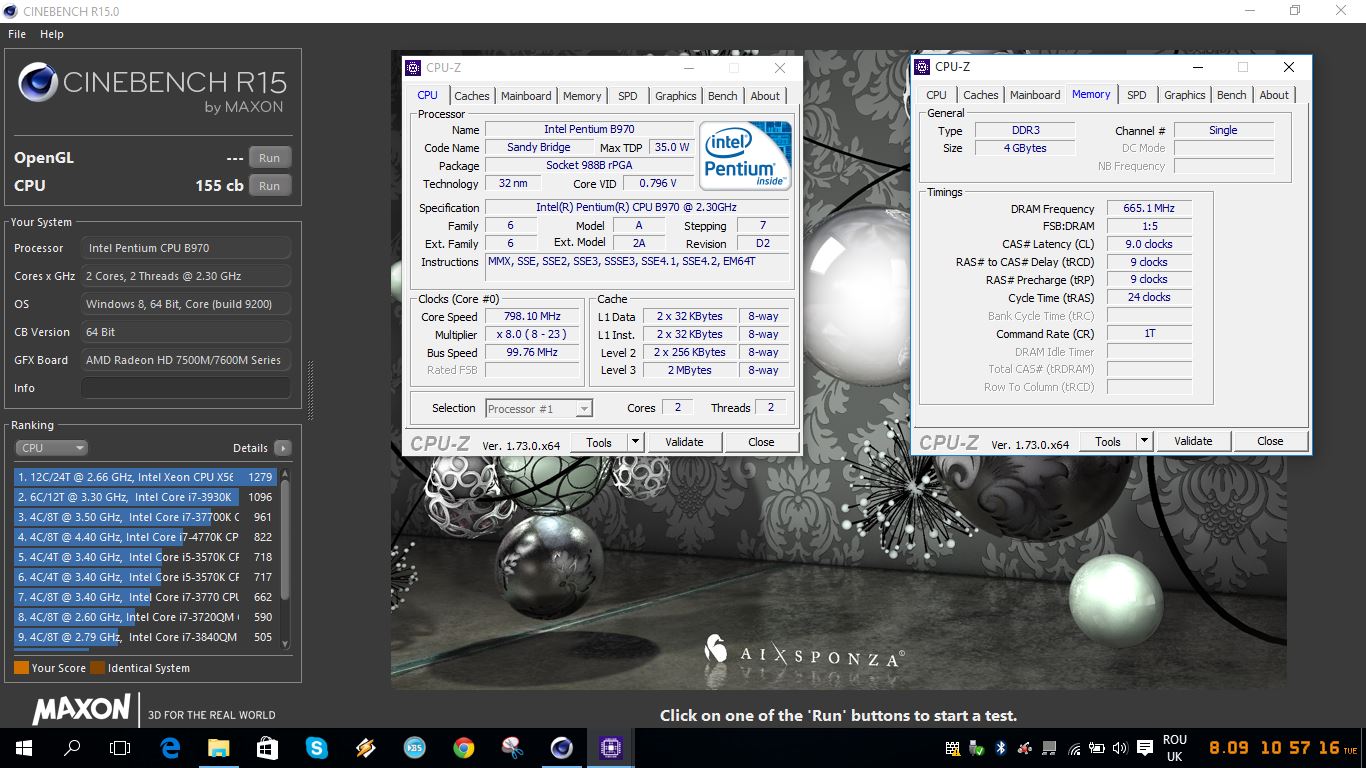Click Tools button in left CPU-Z window
Viewport: 1366px width, 768px height.
[x=599, y=442]
